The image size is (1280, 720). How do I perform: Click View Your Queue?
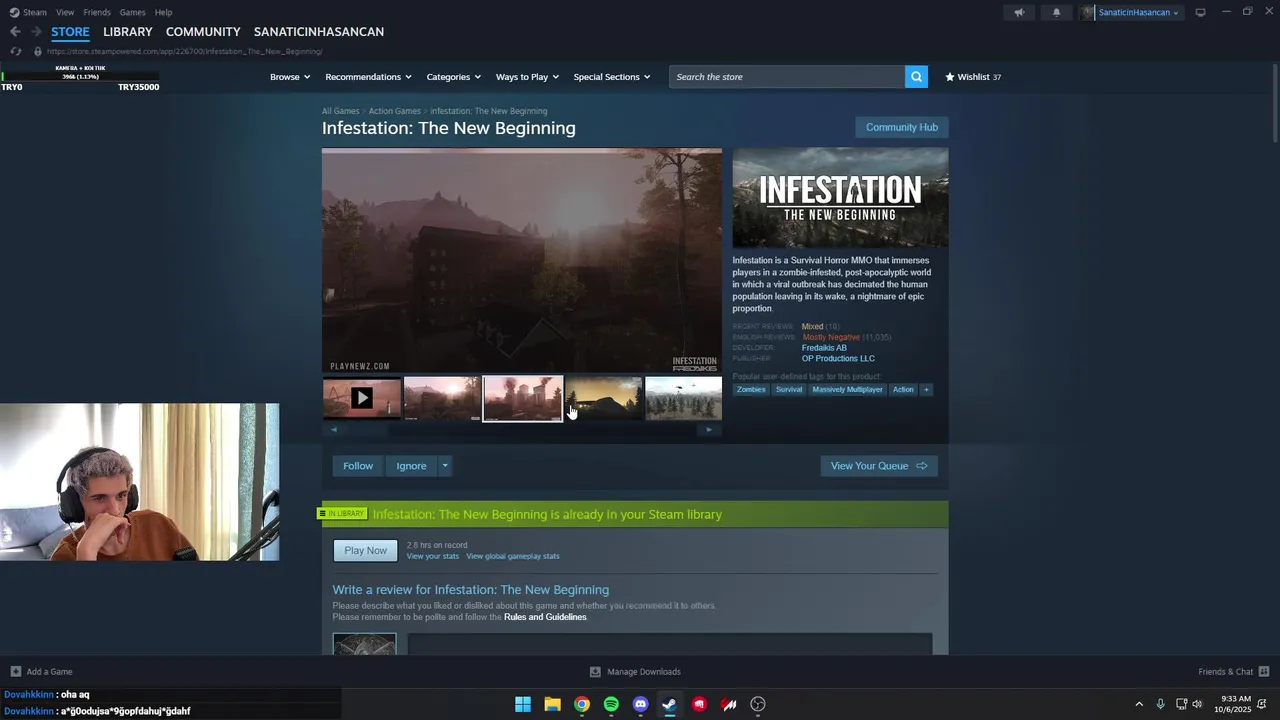pos(879,466)
